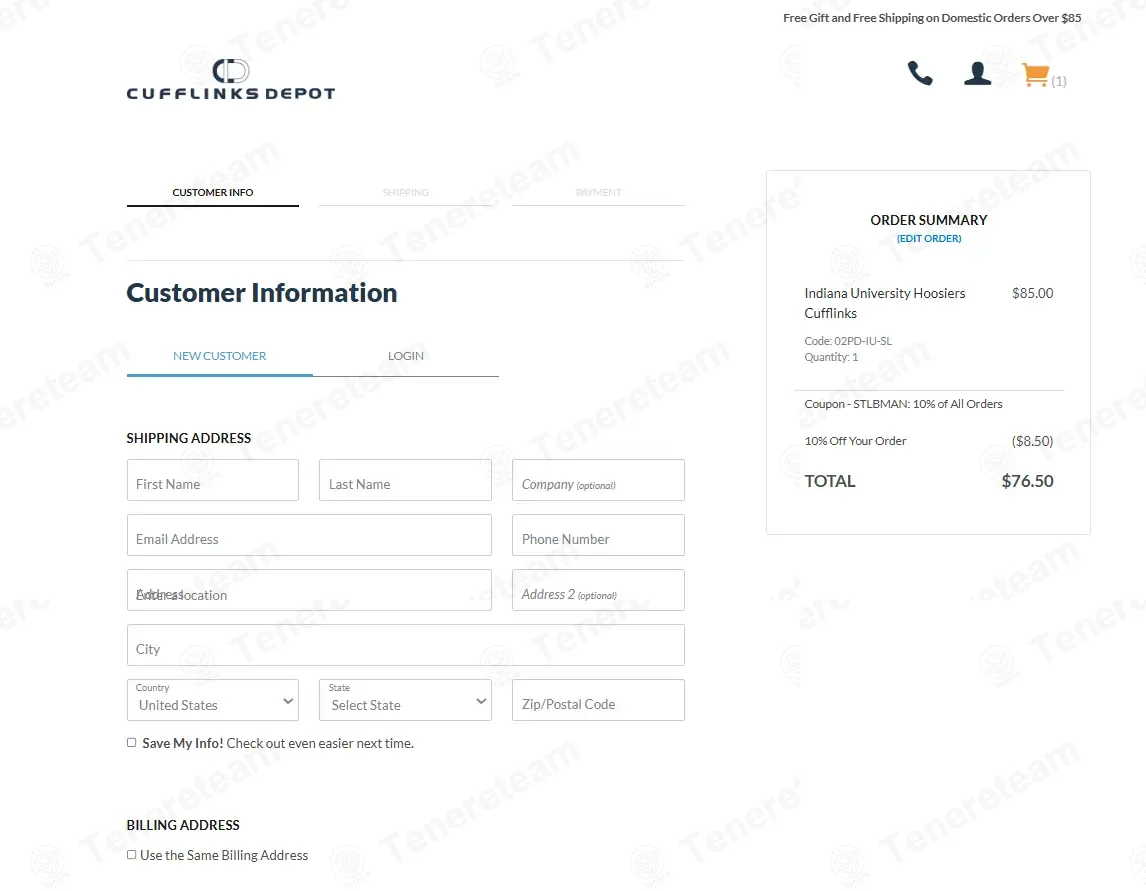Select the Phone Number field

[599, 535]
